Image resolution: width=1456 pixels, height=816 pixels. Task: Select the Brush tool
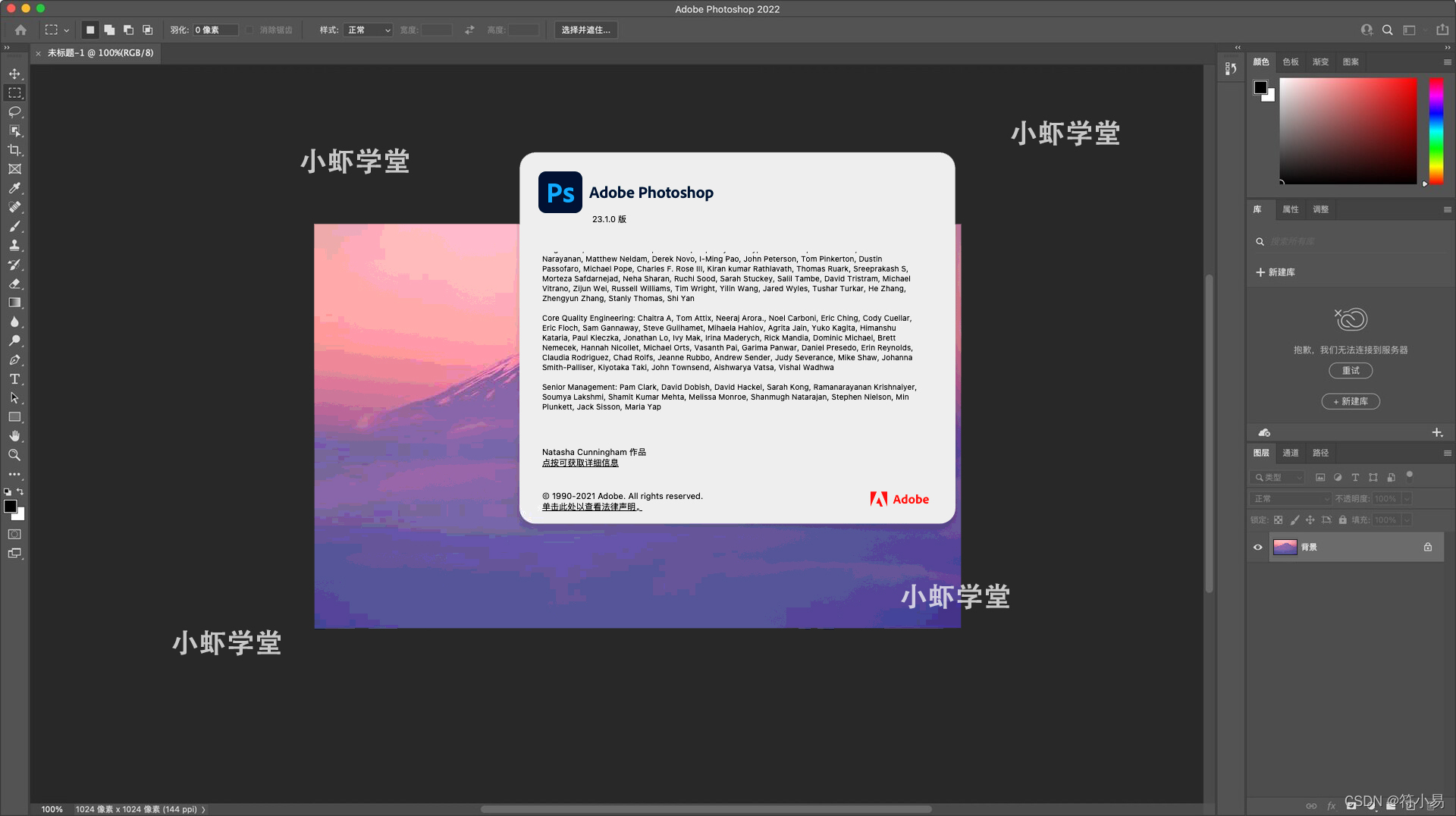[x=14, y=226]
